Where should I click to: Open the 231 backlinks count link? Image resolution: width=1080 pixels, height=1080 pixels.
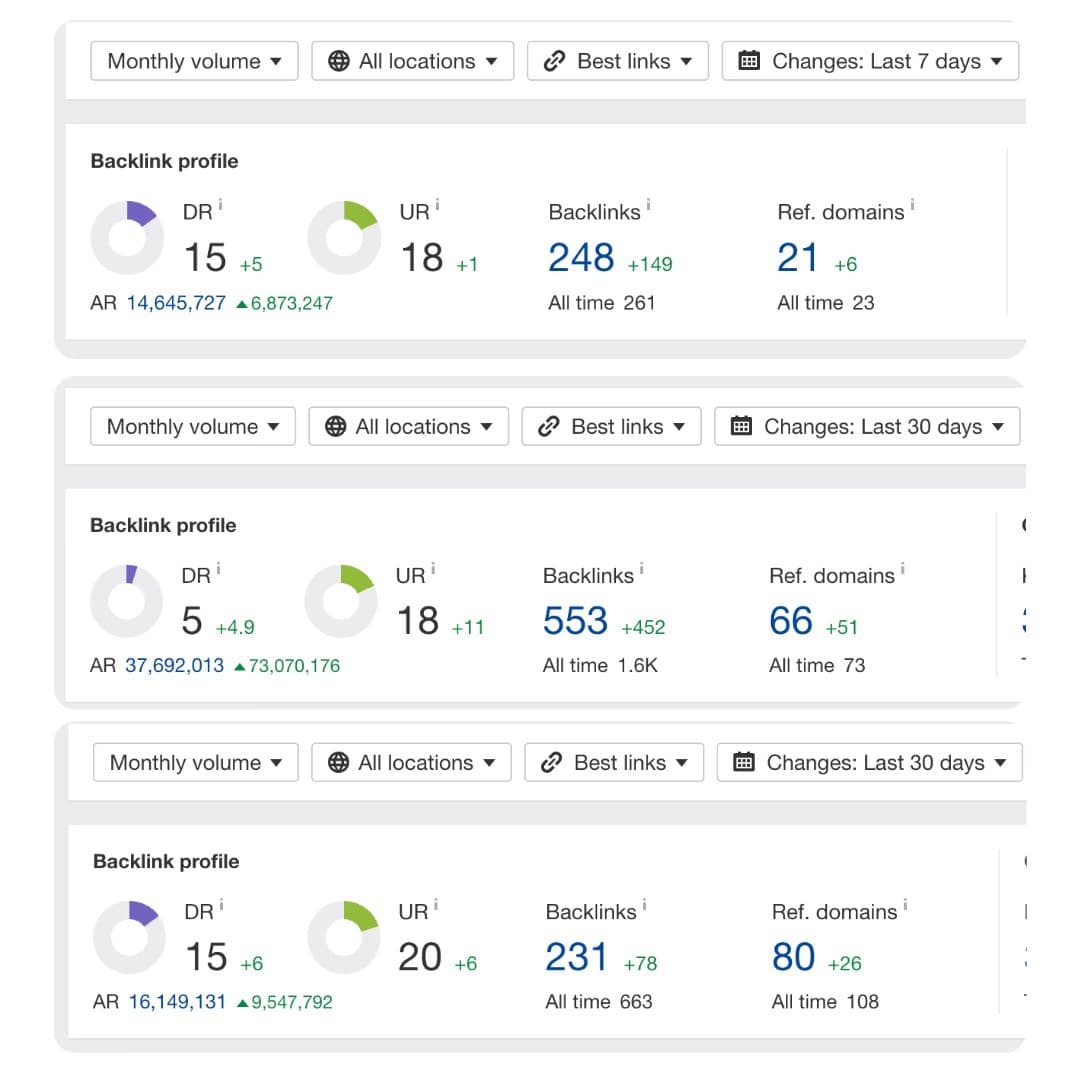pos(577,957)
